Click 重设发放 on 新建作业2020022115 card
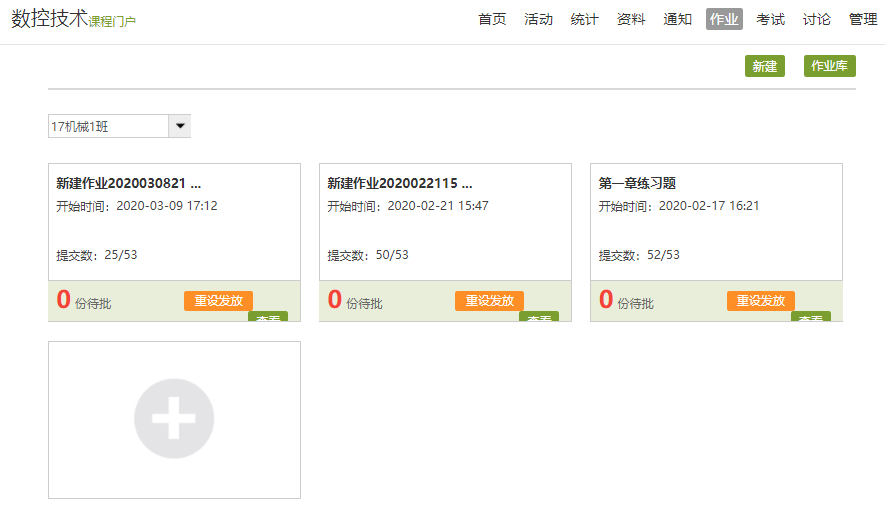 (x=489, y=301)
